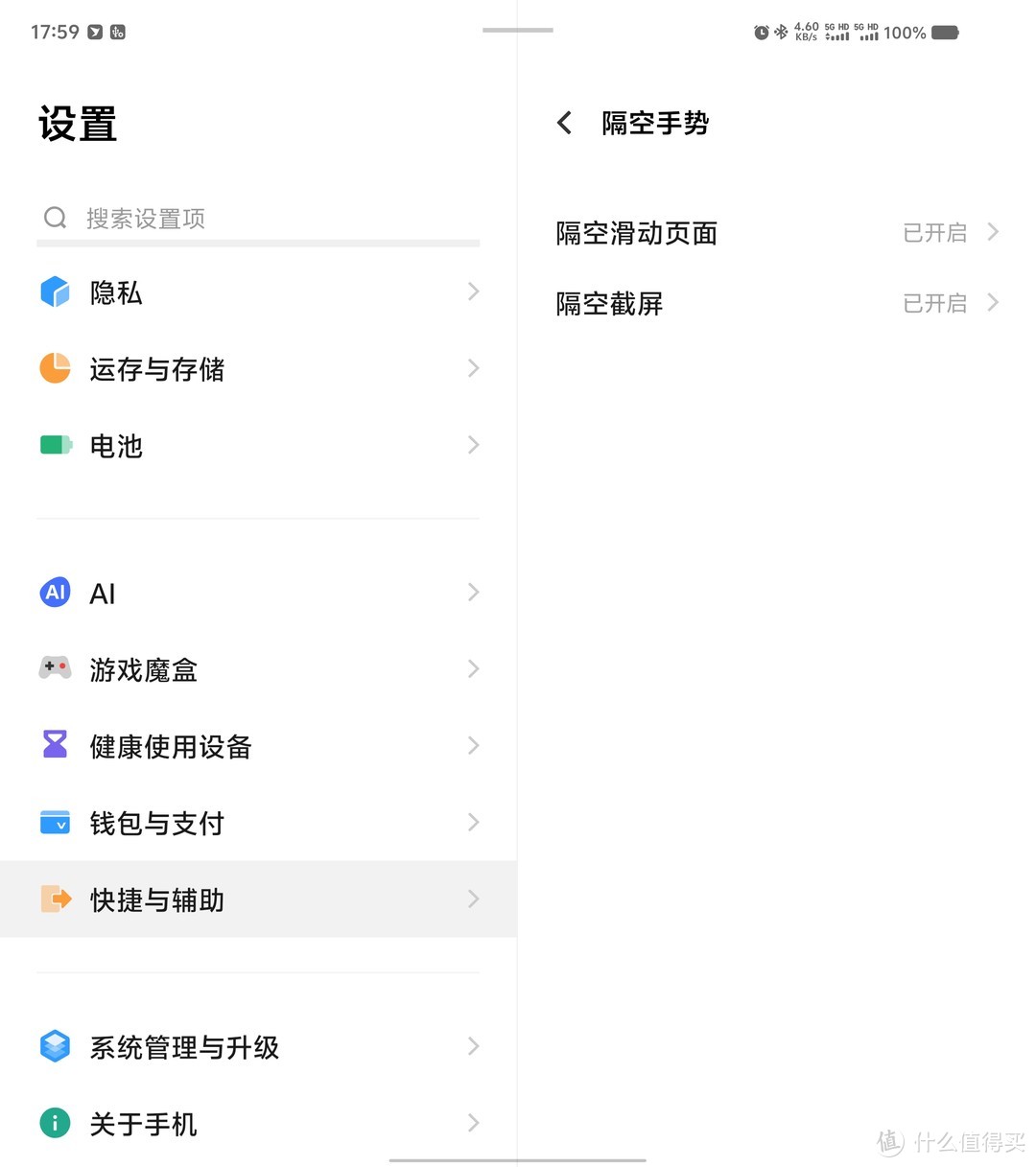Viewport: 1036px width, 1167px height.
Task: Open the 钱包与支付 wallet icon
Action: click(x=55, y=822)
